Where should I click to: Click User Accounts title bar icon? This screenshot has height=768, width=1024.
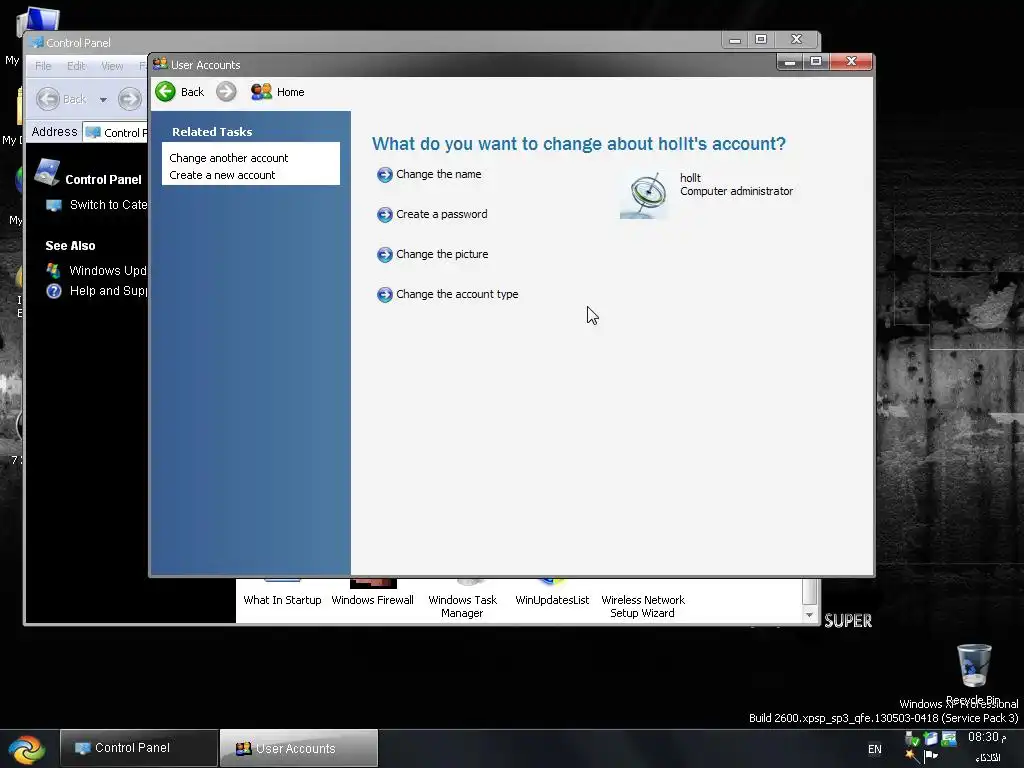pos(160,64)
